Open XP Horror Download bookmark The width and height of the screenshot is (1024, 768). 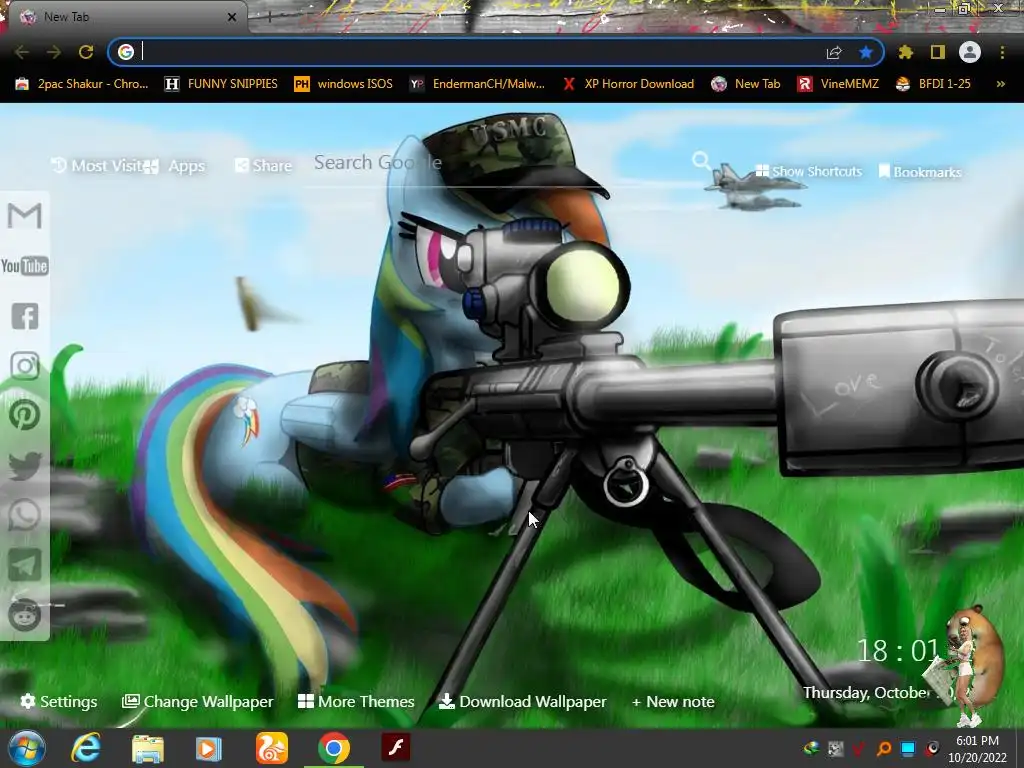(628, 84)
